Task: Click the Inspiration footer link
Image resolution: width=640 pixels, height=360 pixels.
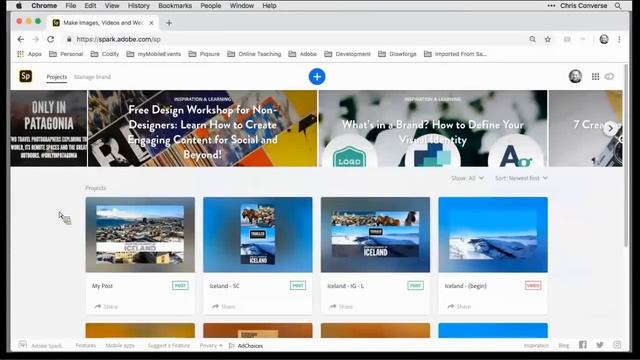Action: pyautogui.click(x=536, y=346)
